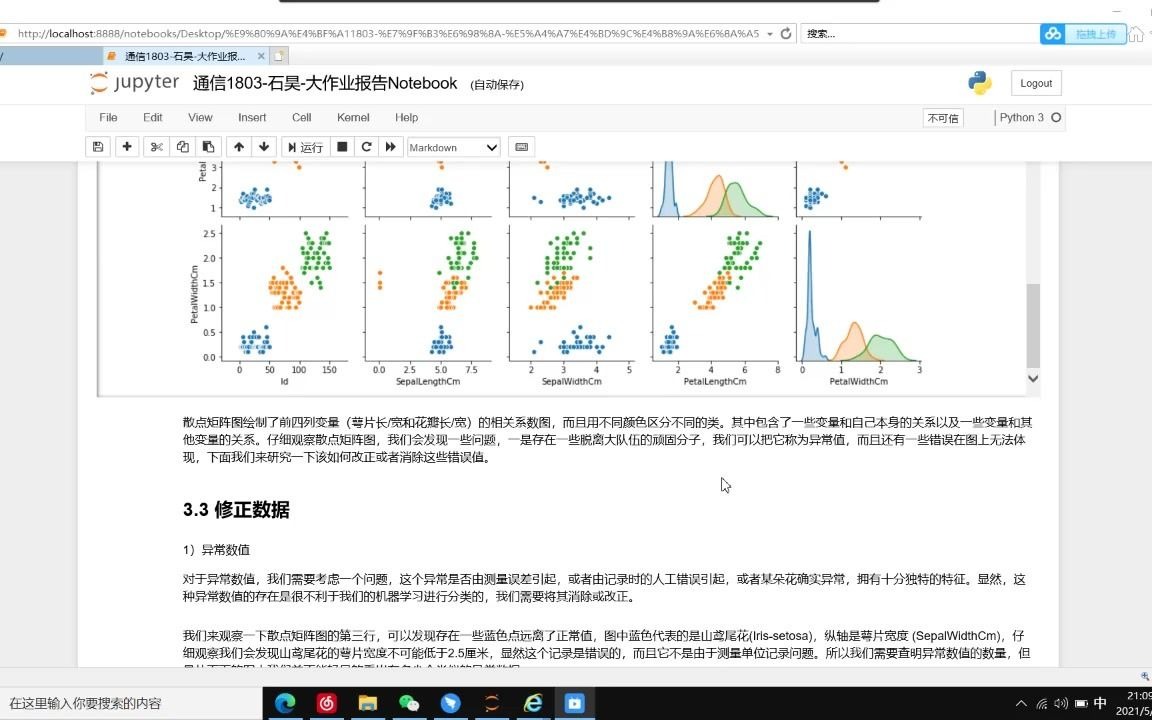Open the Kernel menu

[352, 117]
